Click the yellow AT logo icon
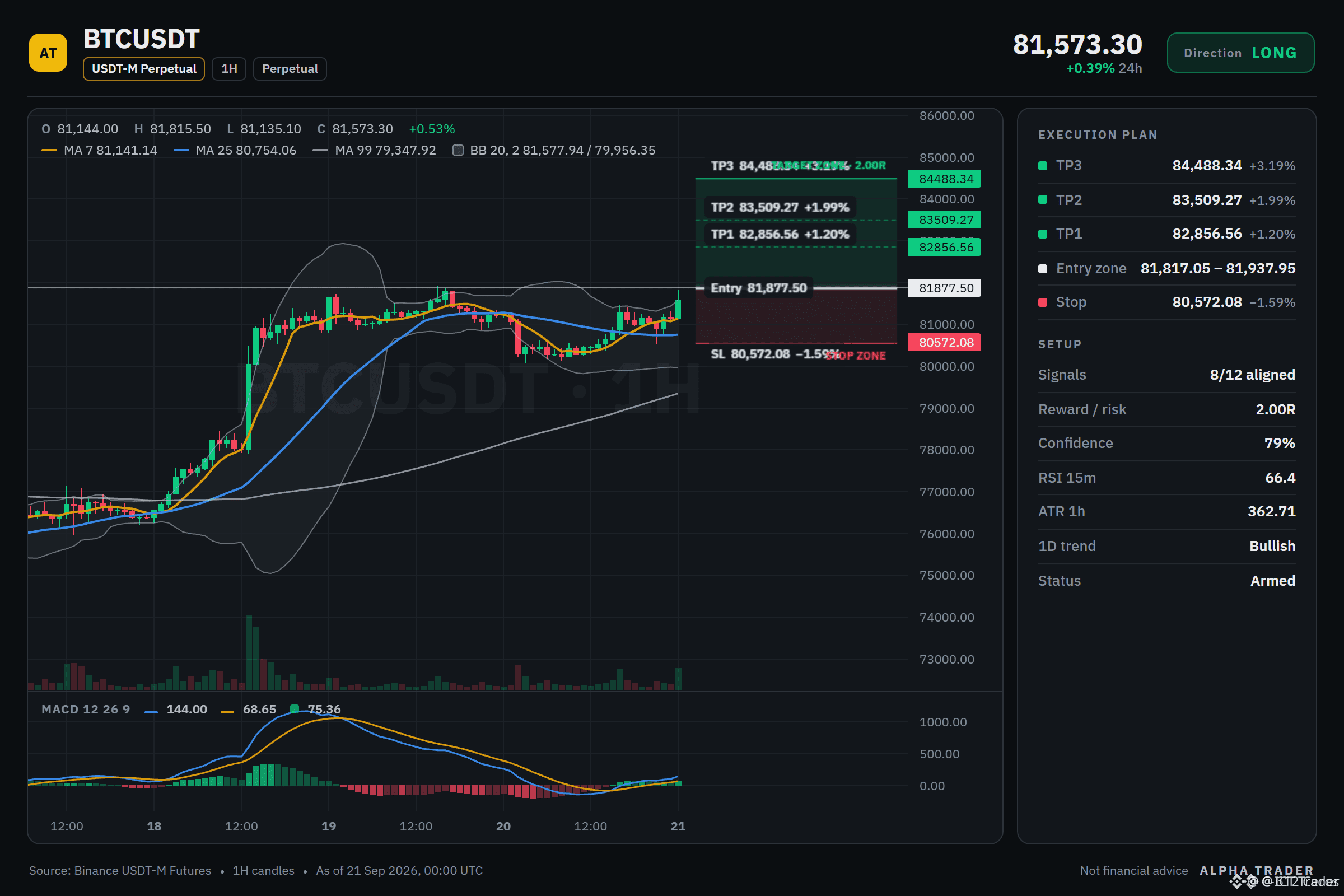 tap(48, 53)
